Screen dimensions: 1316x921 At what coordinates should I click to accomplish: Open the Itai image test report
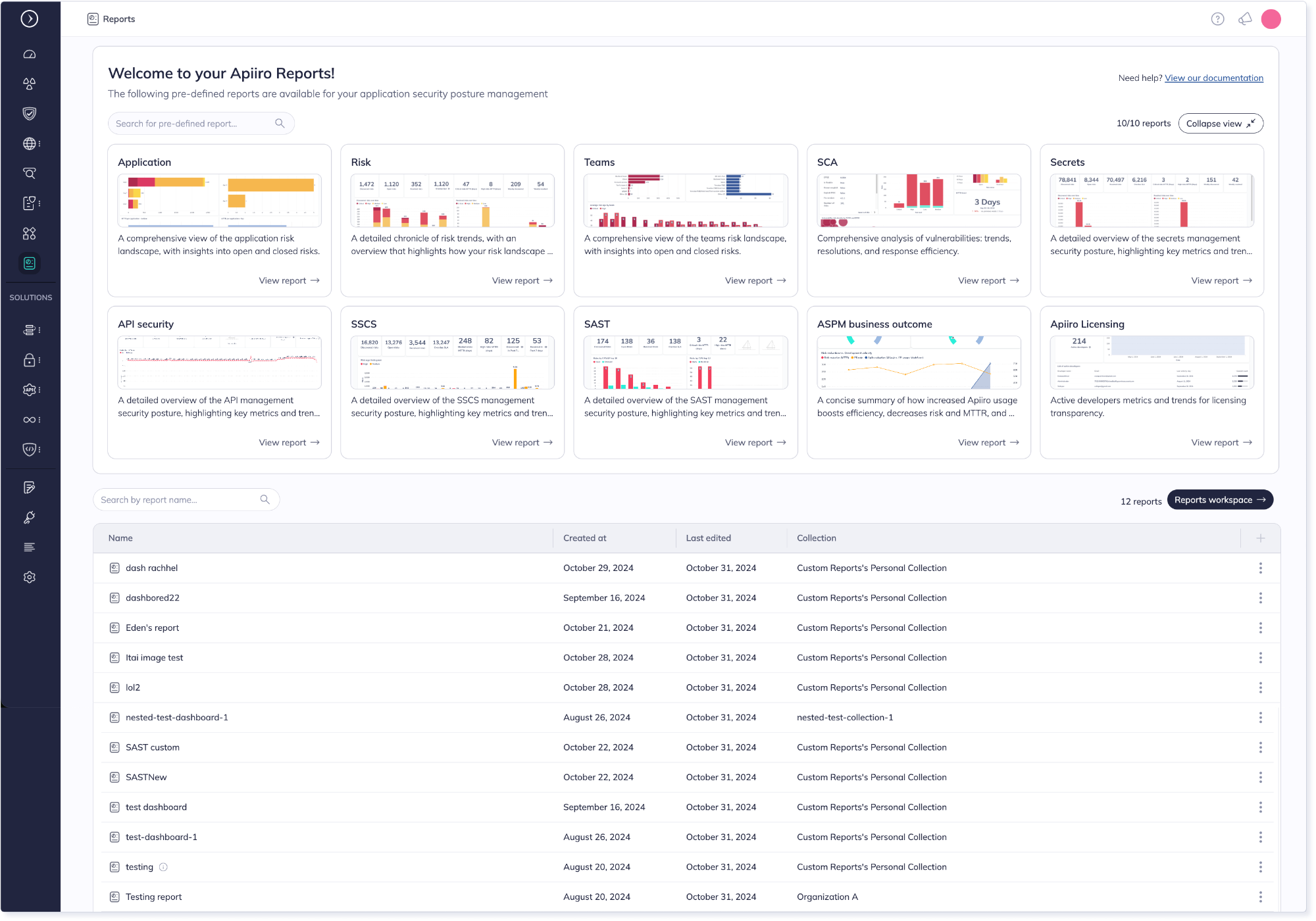click(x=154, y=658)
